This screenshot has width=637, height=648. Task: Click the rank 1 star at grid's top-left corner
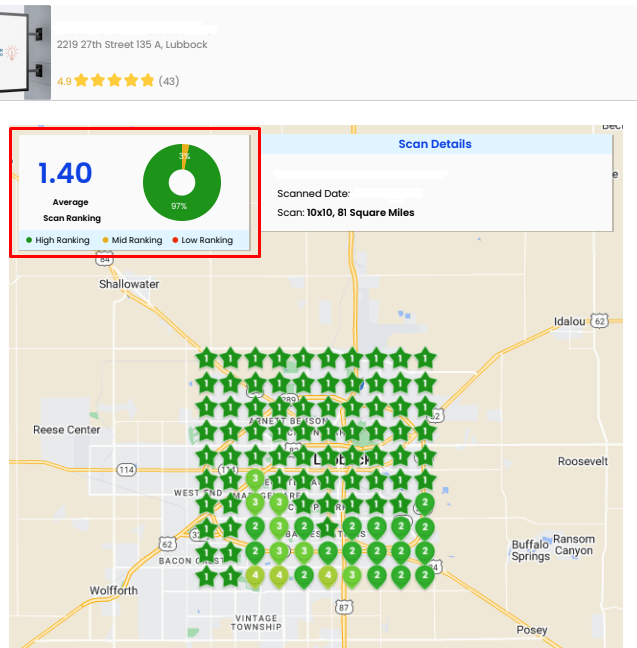[x=206, y=358]
